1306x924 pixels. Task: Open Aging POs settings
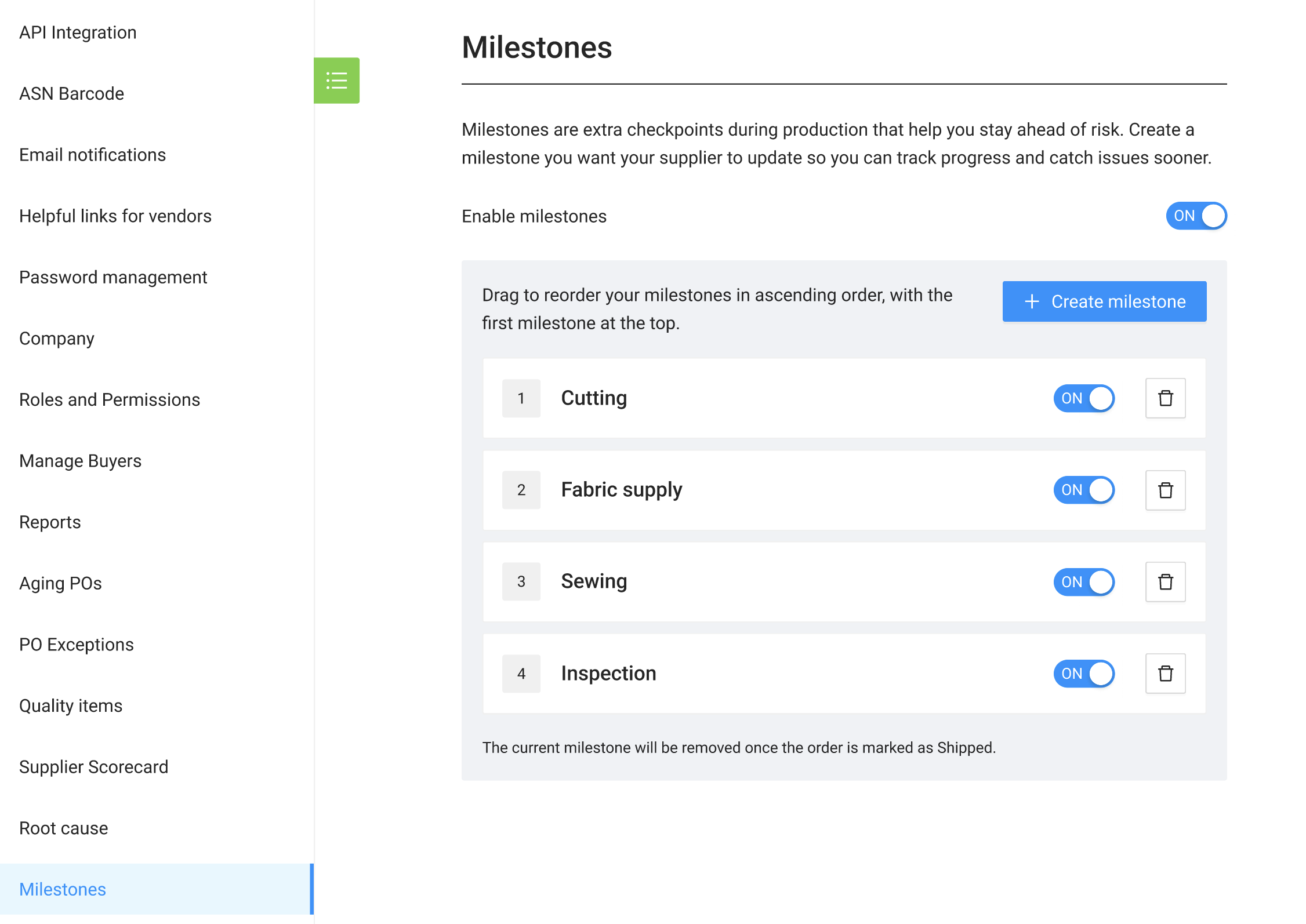point(61,583)
